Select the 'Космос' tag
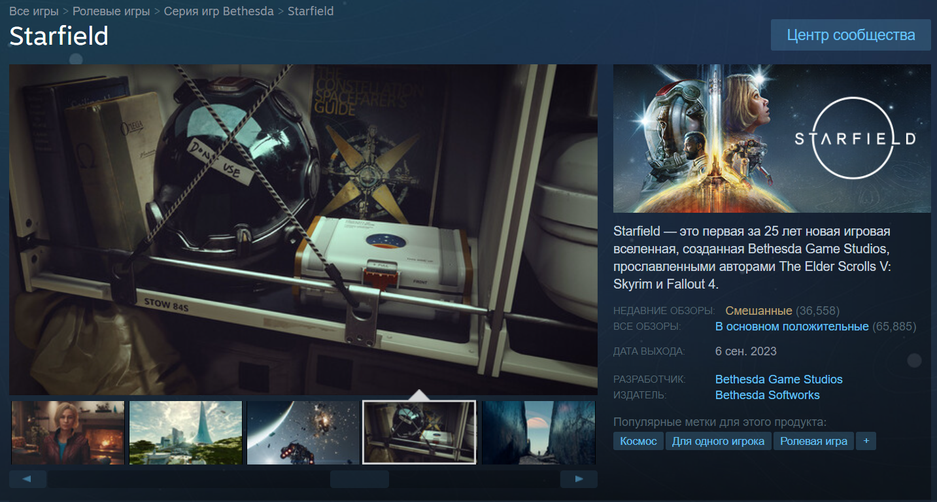Screen dimensions: 937x502 638,442
